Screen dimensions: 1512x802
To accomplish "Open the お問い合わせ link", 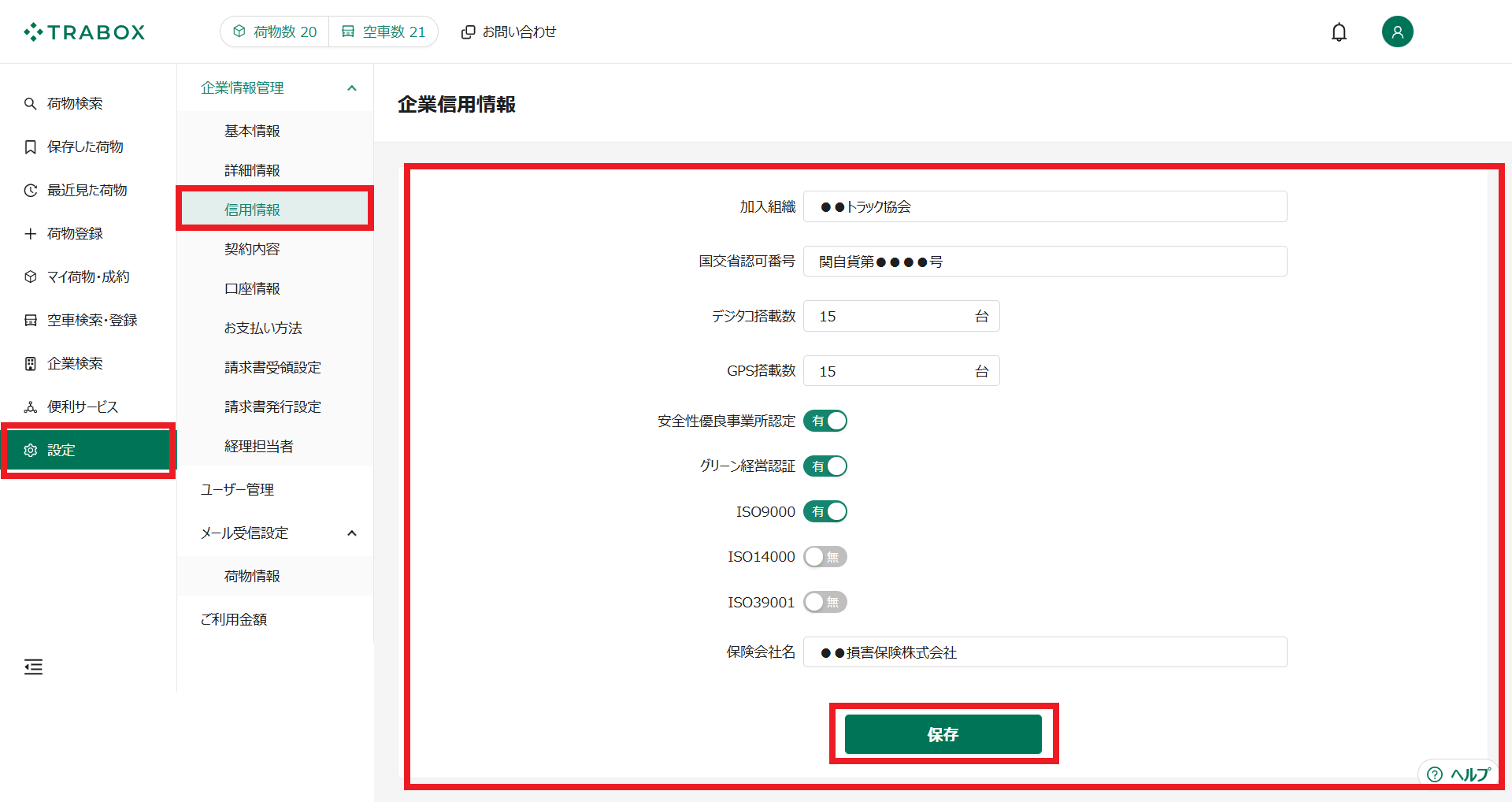I will [x=509, y=32].
